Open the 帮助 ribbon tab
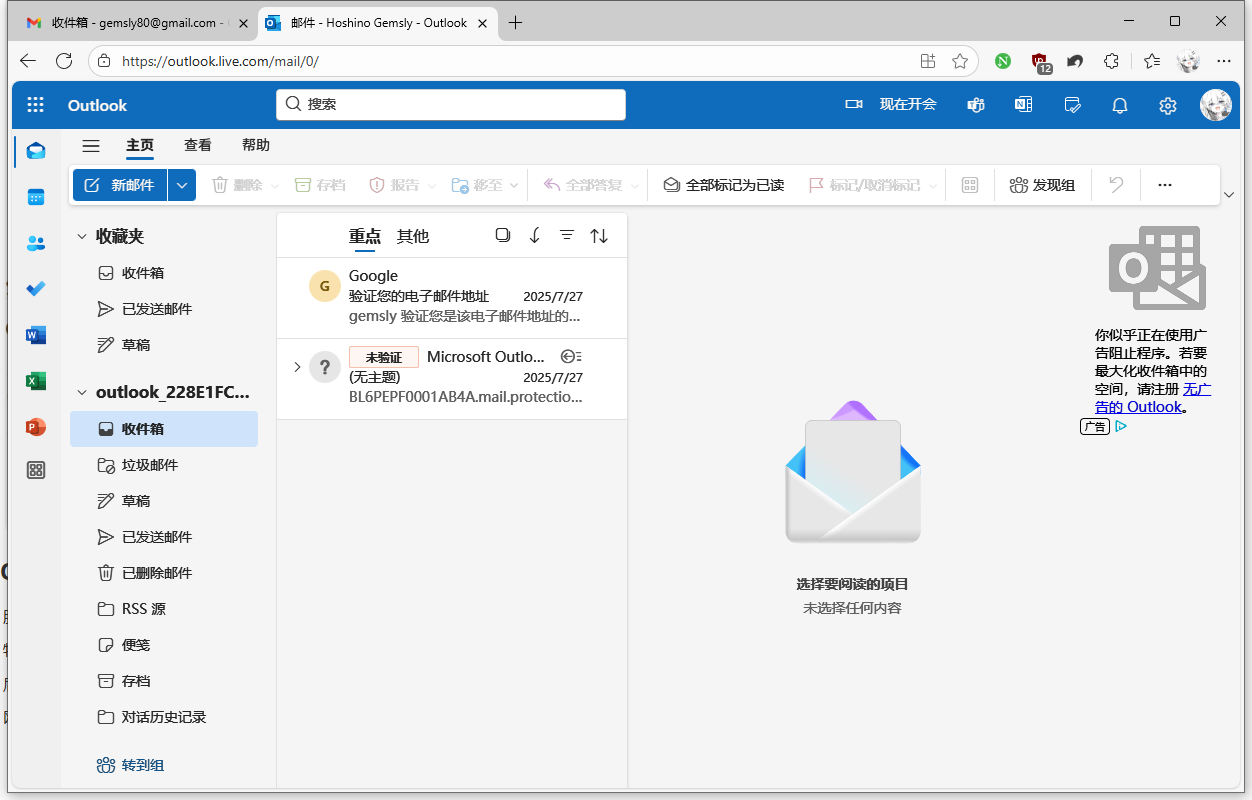This screenshot has height=800, width=1252. pos(256,145)
